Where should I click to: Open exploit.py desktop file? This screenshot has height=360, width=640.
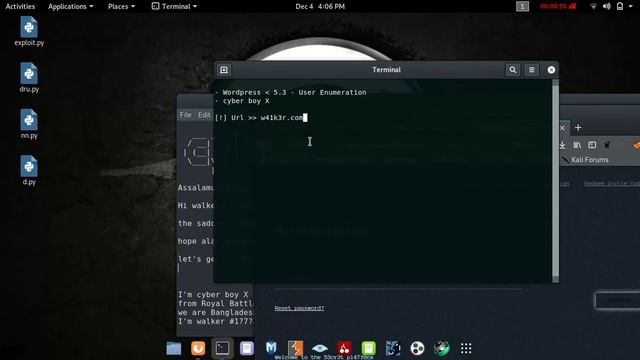(29, 31)
